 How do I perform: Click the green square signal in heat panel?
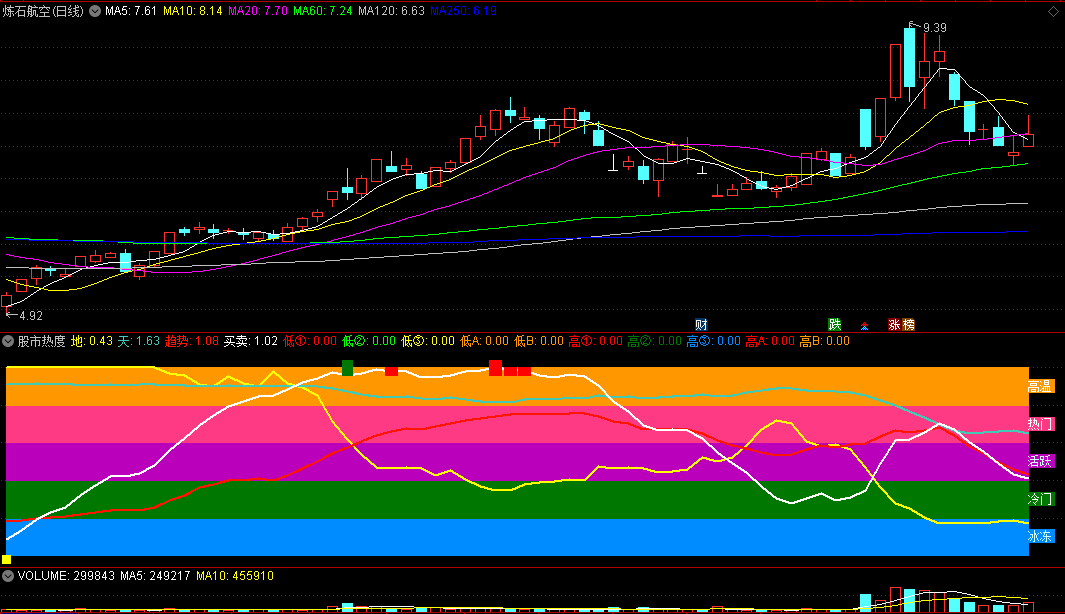pos(347,368)
